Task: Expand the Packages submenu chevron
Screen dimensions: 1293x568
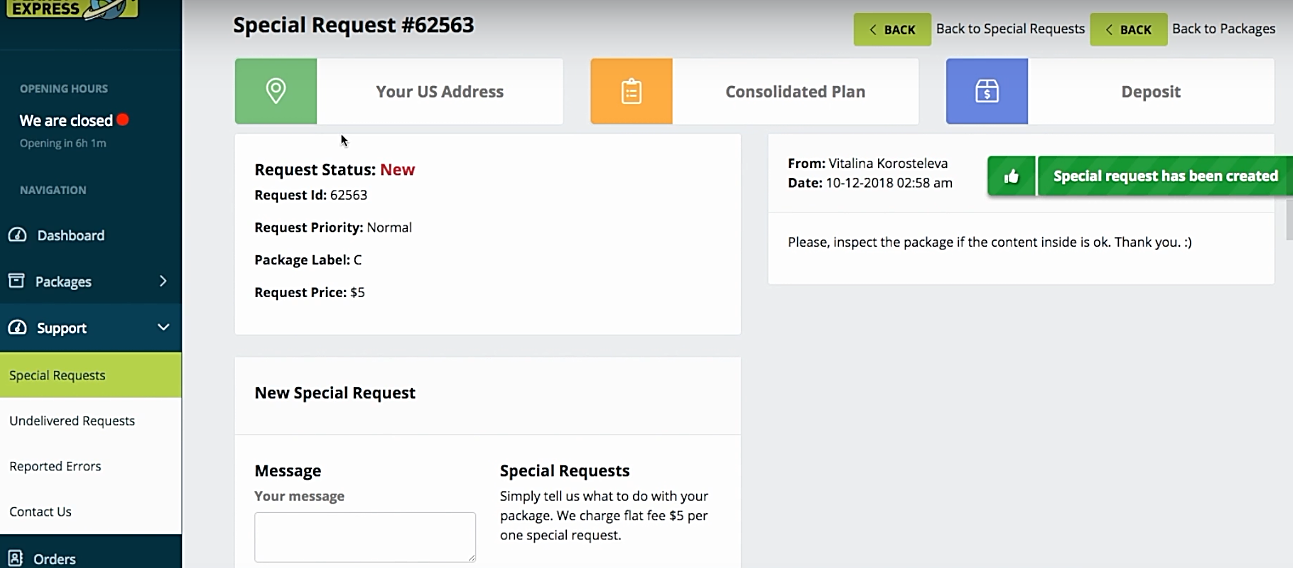Action: [163, 281]
